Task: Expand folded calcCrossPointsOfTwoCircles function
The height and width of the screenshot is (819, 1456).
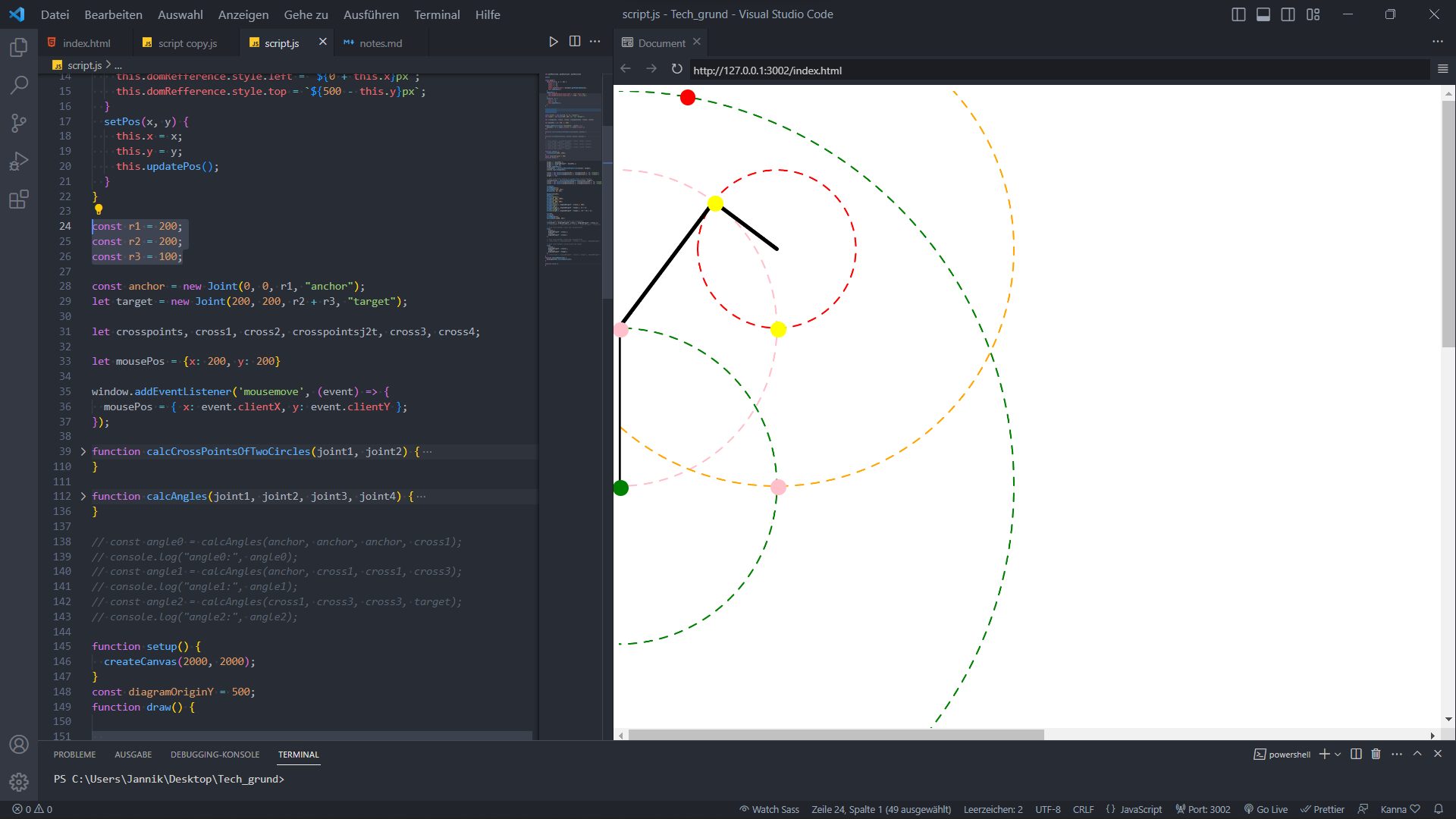Action: pos(83,451)
